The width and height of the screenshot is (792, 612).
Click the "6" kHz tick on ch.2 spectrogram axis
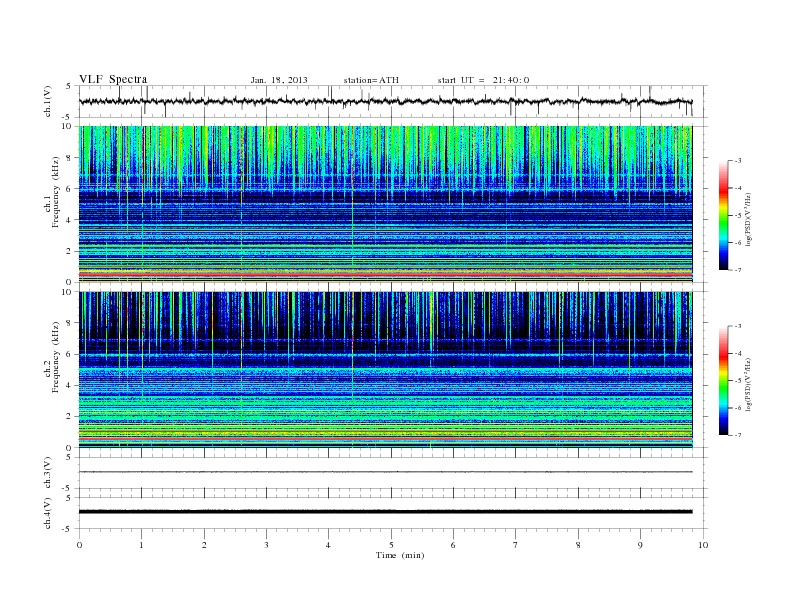coord(69,354)
